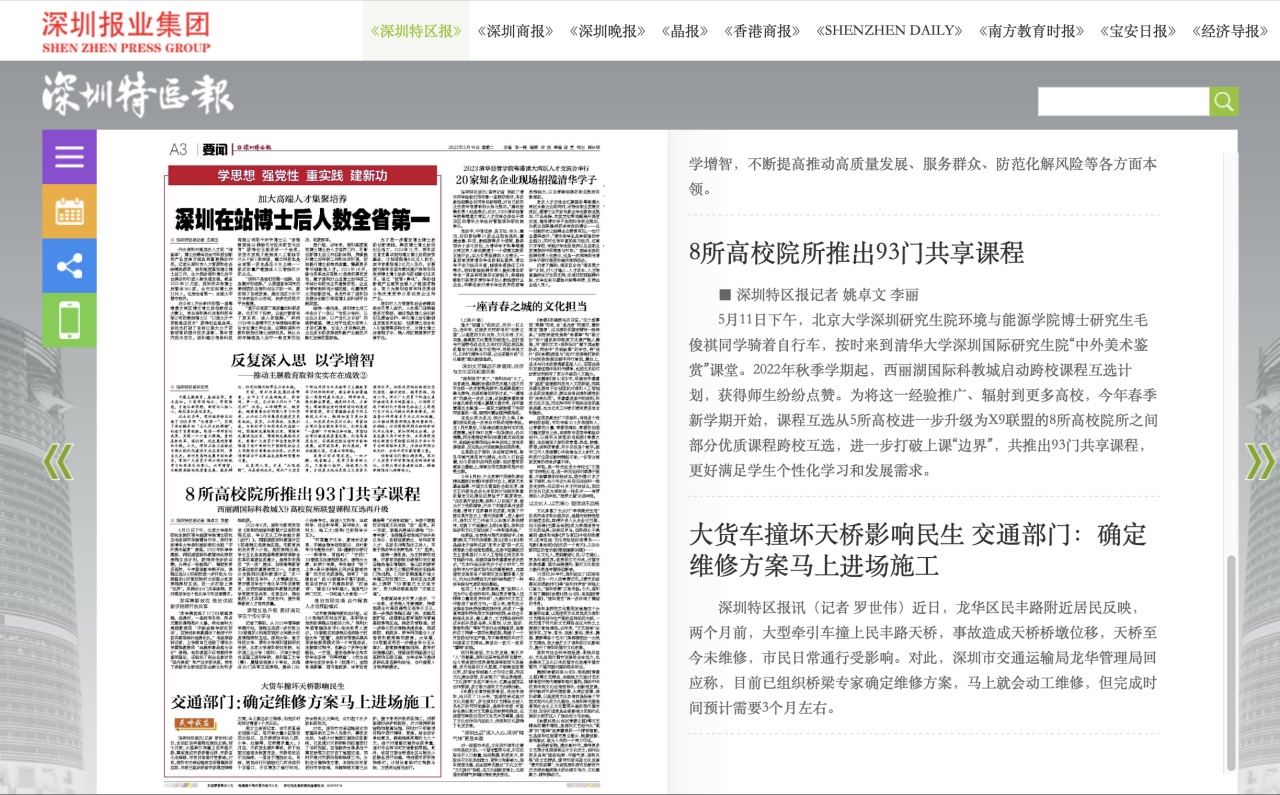The width and height of the screenshot is (1280, 795).
Task: Open 《南方教育时报》 newspaper link
Action: (x=1030, y=31)
